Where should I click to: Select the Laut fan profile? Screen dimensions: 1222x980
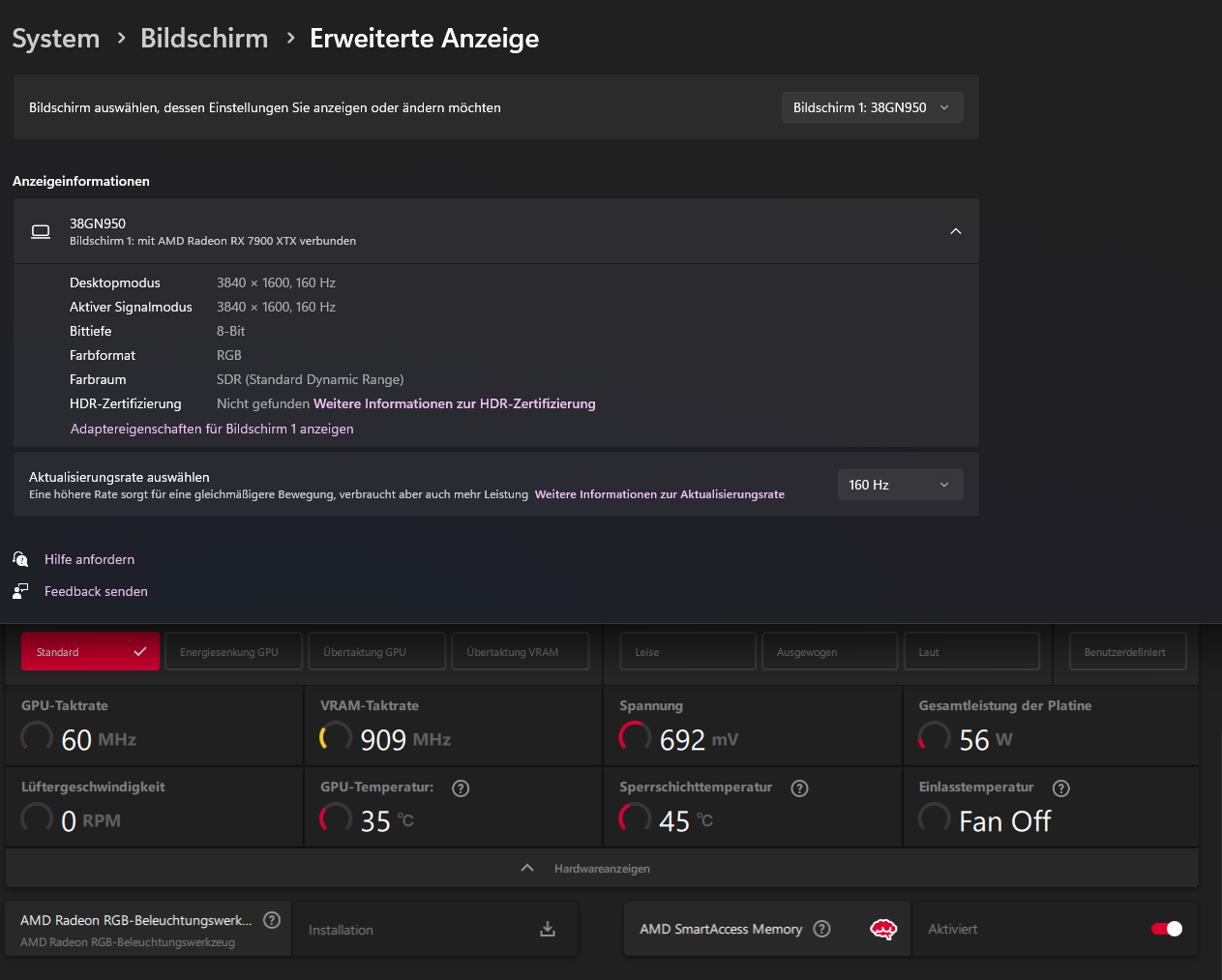(971, 651)
